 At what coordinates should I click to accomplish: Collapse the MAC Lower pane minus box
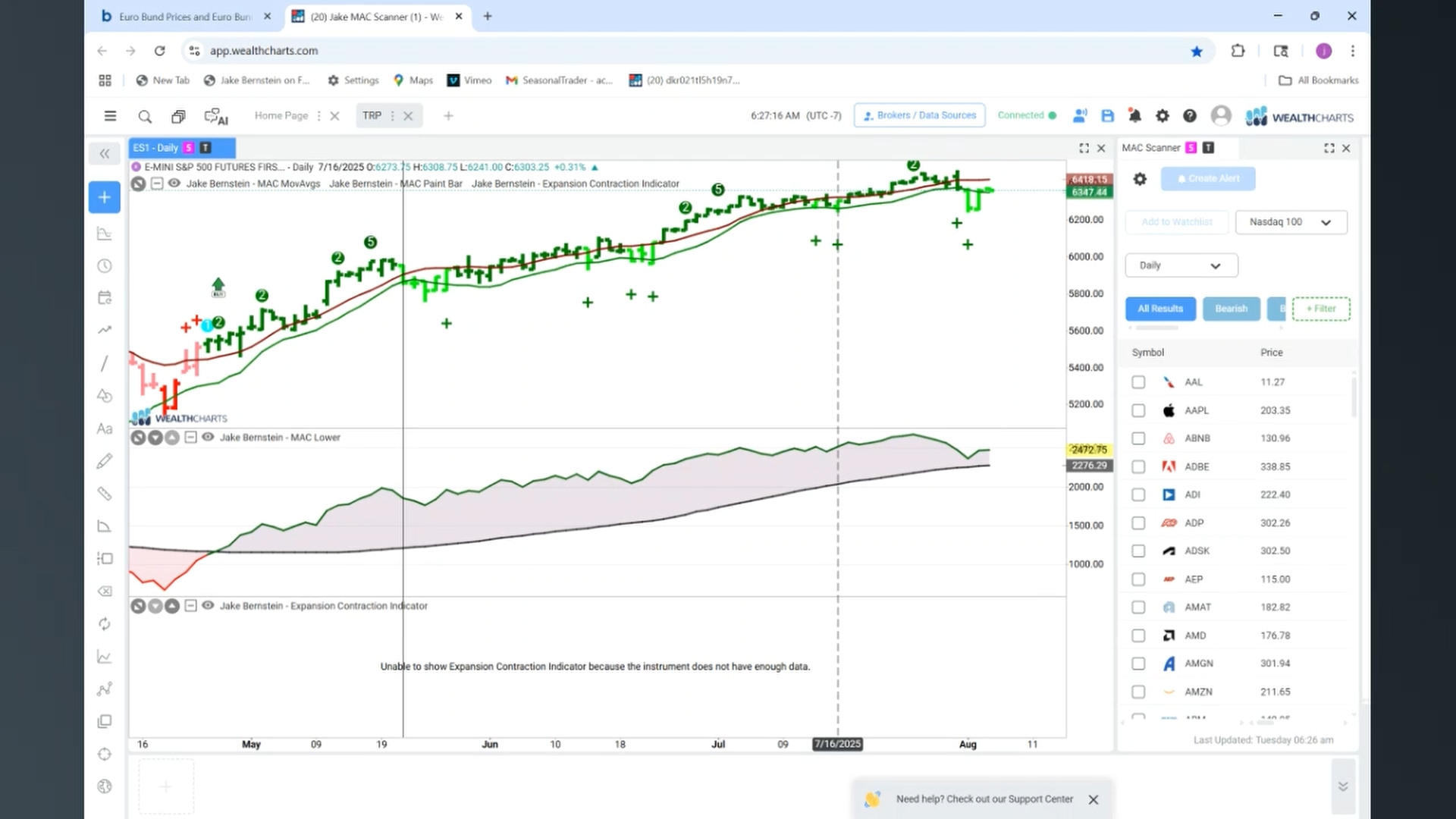190,438
